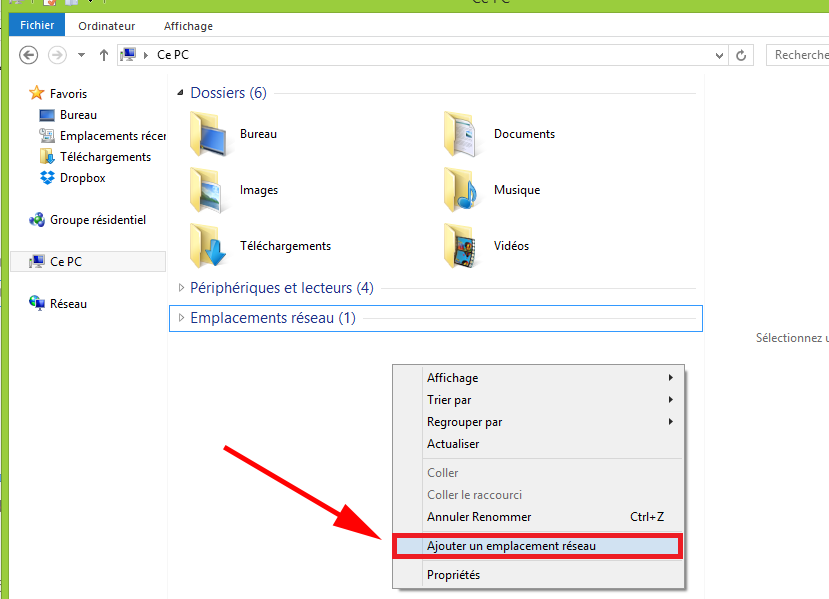This screenshot has width=829, height=599.
Task: Open the Documents folder icon
Action: [x=463, y=134]
